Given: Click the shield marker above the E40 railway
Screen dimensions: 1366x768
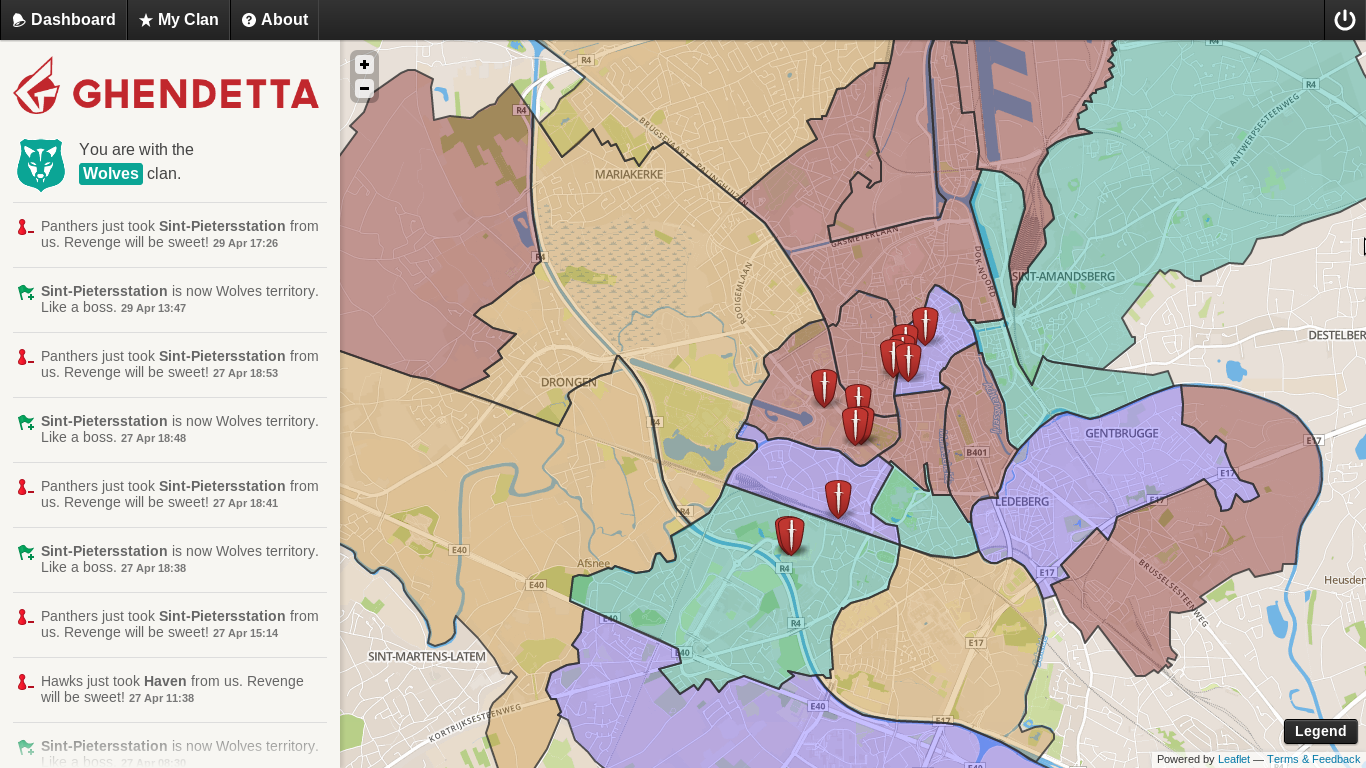Looking at the screenshot, I should (x=838, y=498).
